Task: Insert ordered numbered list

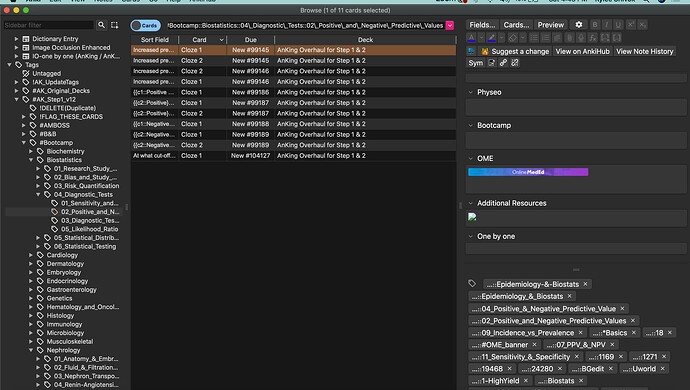Action: (x=546, y=38)
